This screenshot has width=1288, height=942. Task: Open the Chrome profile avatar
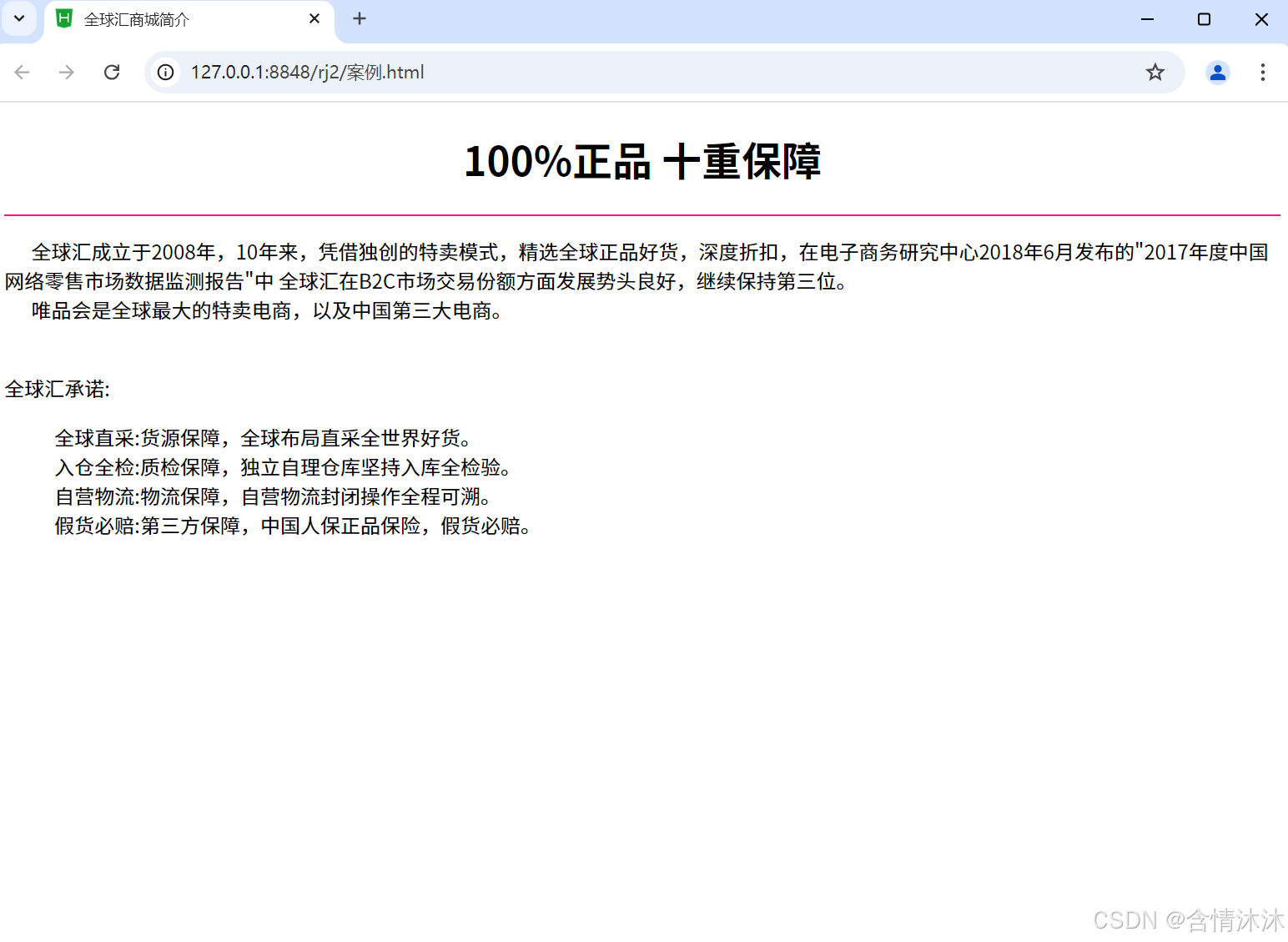(1218, 73)
